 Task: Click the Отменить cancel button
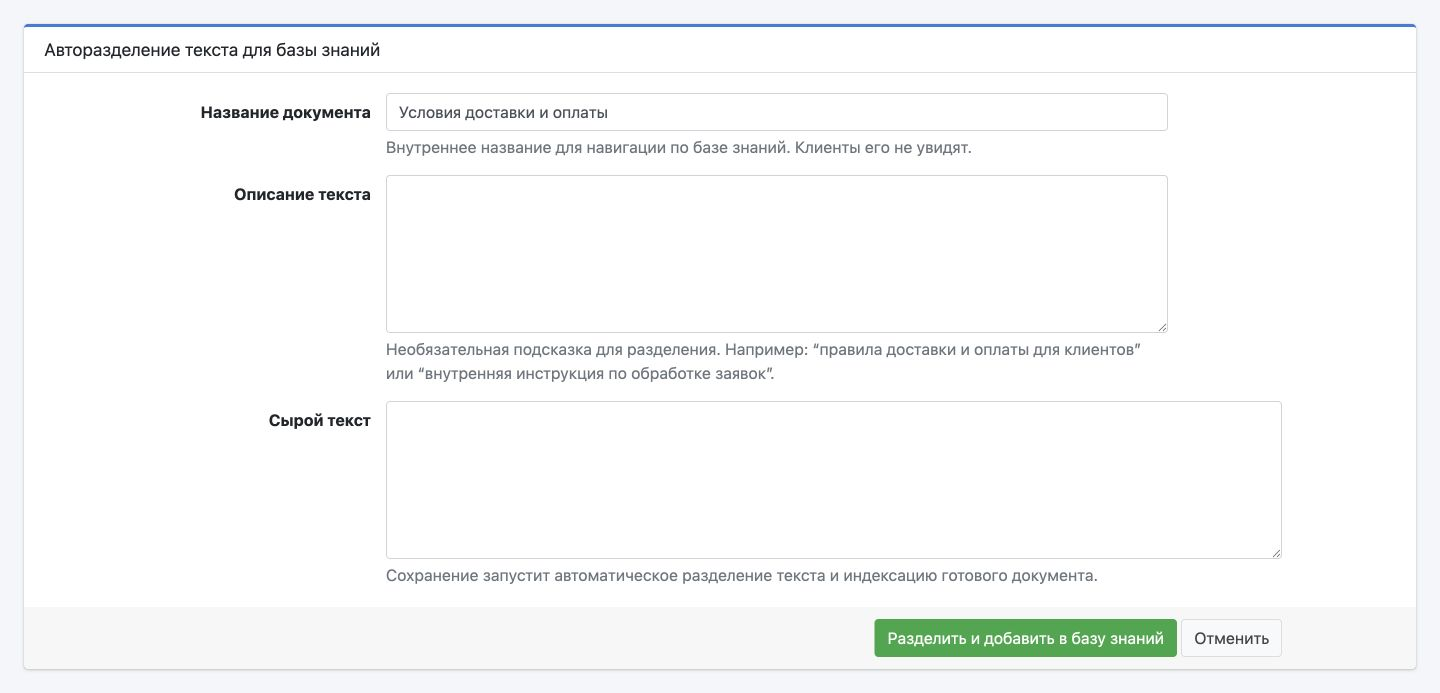point(1231,638)
